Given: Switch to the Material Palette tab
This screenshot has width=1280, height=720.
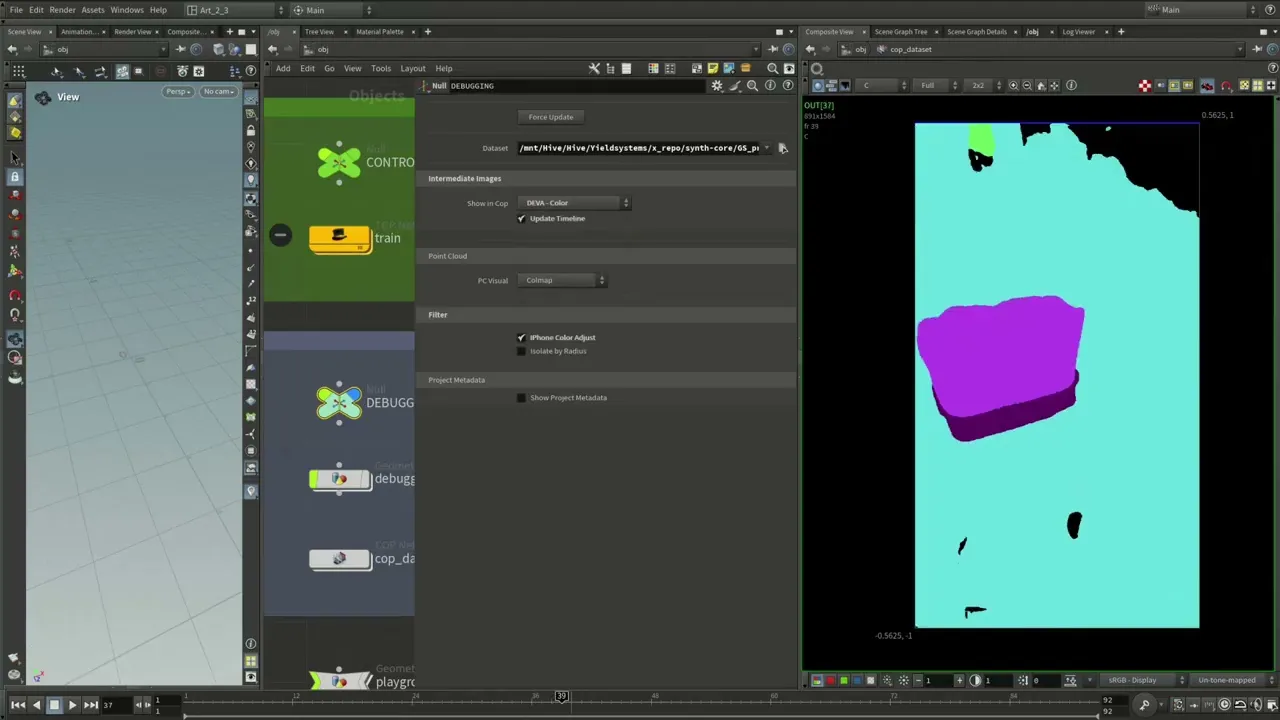Looking at the screenshot, I should (x=380, y=32).
